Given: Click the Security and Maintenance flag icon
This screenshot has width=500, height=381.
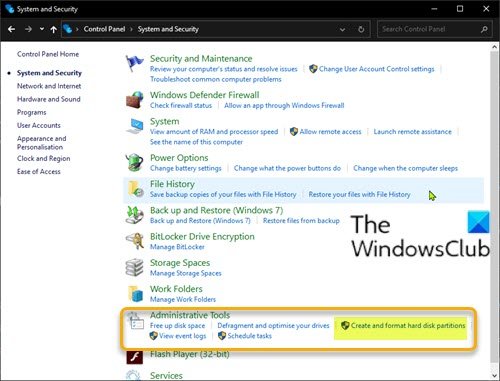Looking at the screenshot, I should 134,63.
